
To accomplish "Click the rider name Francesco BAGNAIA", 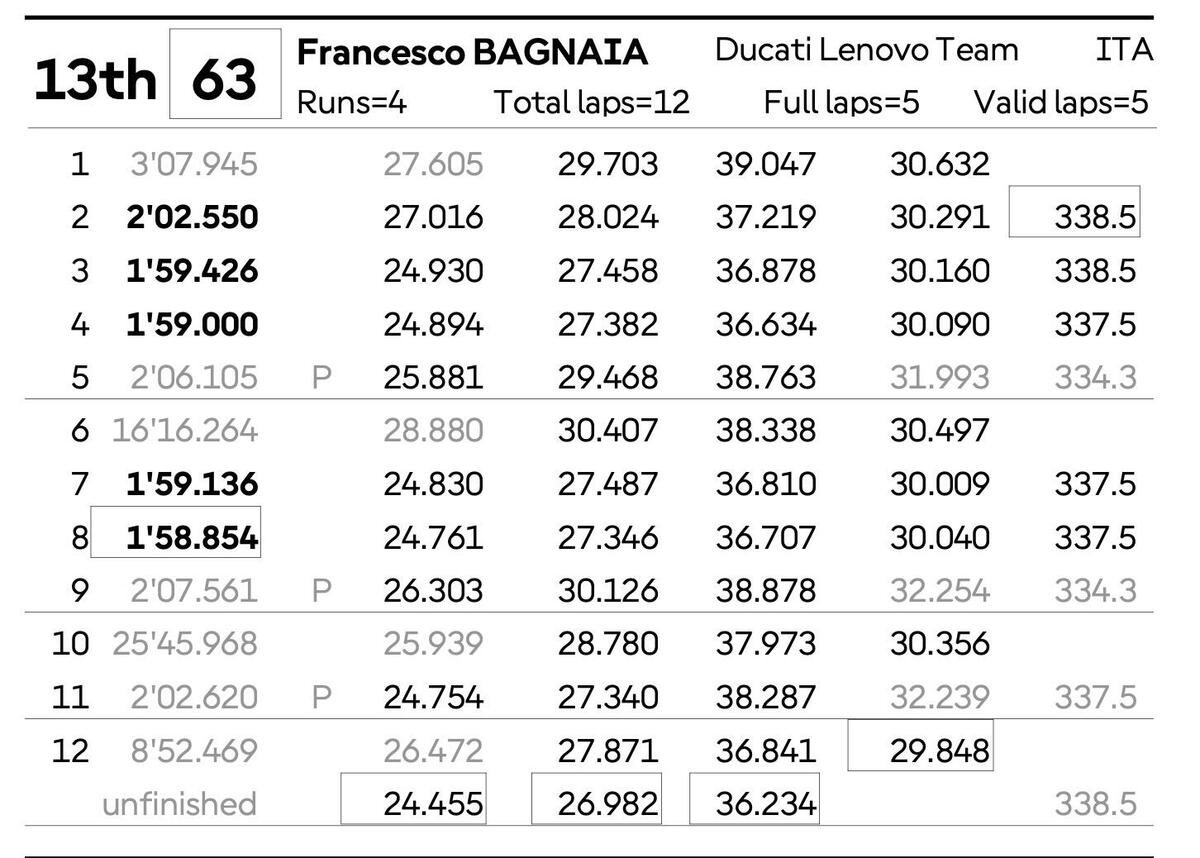I will coord(472,52).
